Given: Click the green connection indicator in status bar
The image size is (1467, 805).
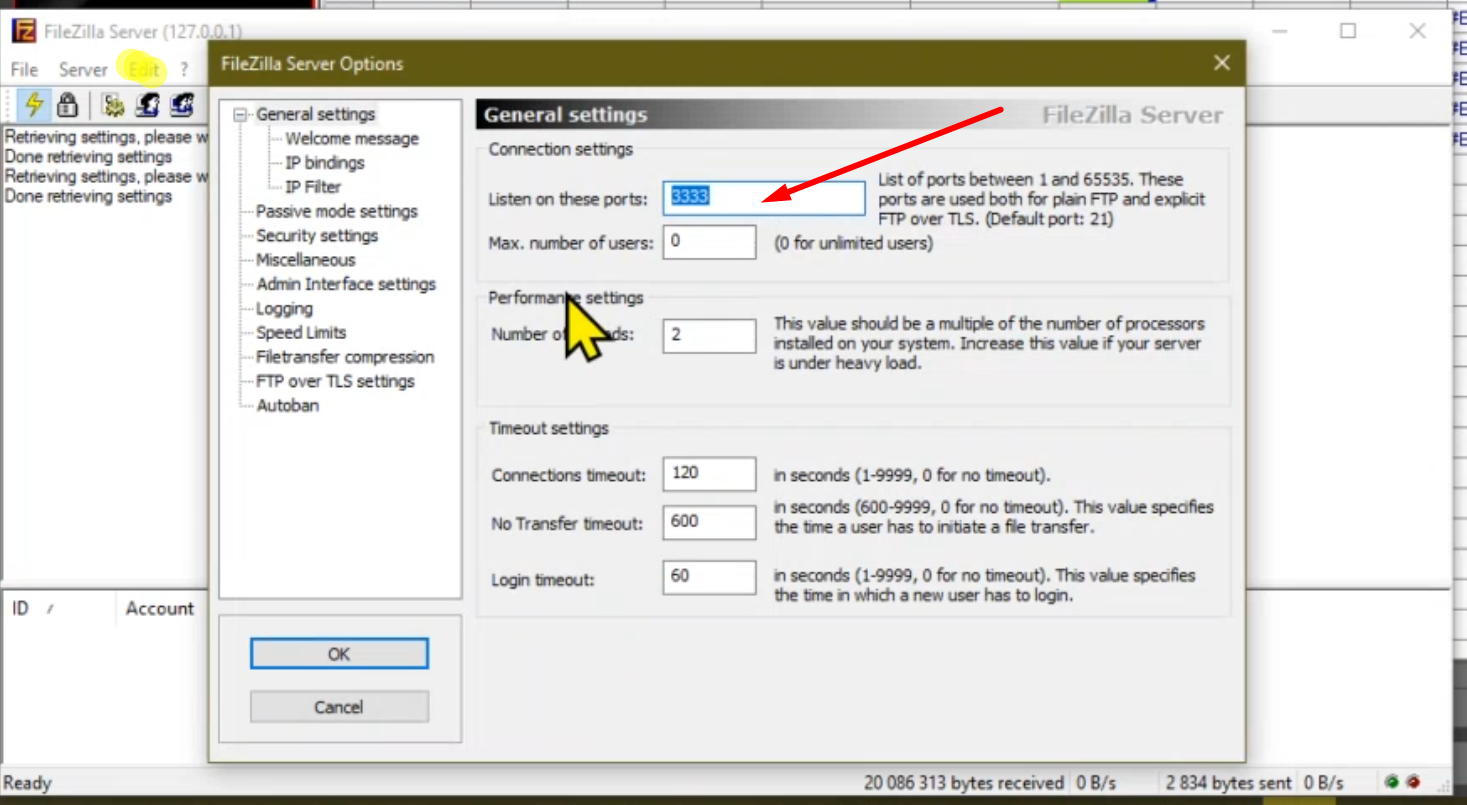Looking at the screenshot, I should click(x=1391, y=783).
